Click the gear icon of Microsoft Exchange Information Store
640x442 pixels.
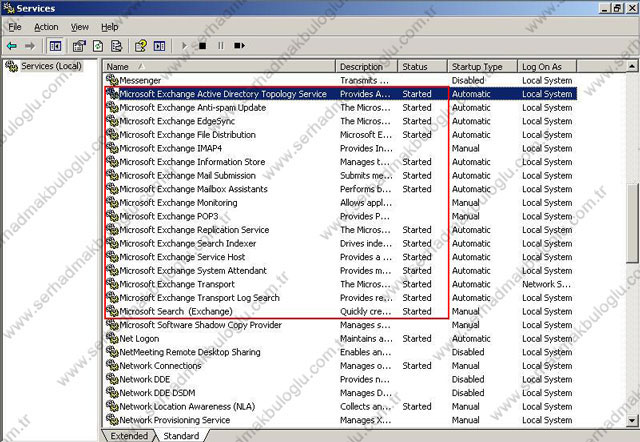point(112,162)
